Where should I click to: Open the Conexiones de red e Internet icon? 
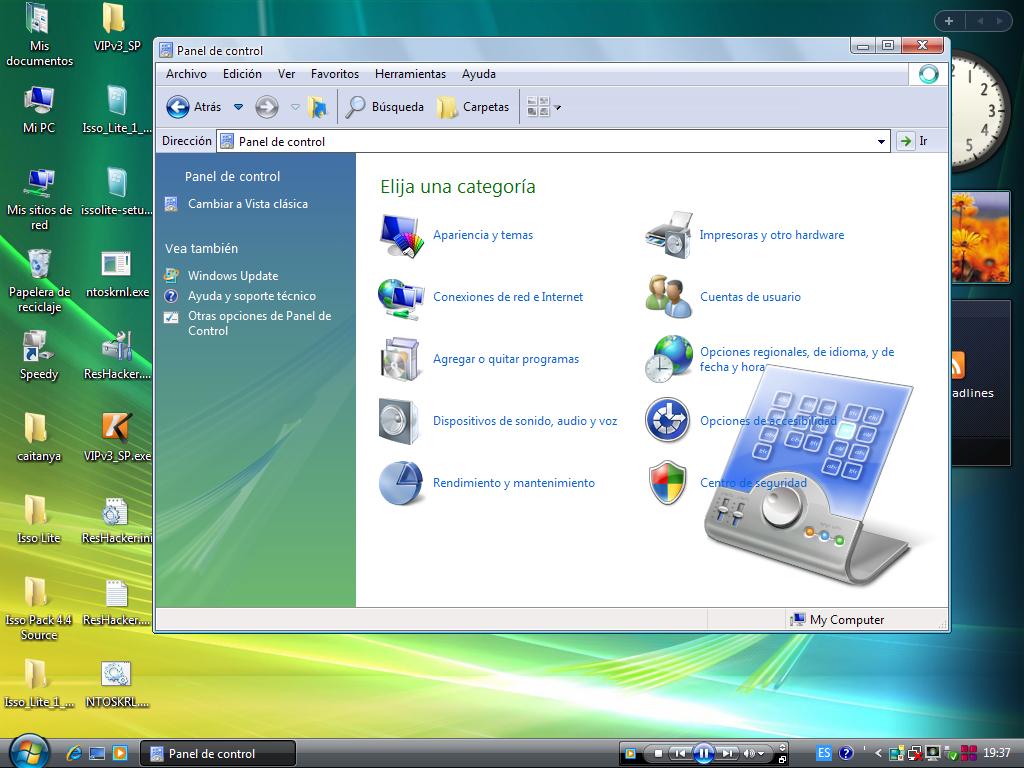click(x=400, y=298)
